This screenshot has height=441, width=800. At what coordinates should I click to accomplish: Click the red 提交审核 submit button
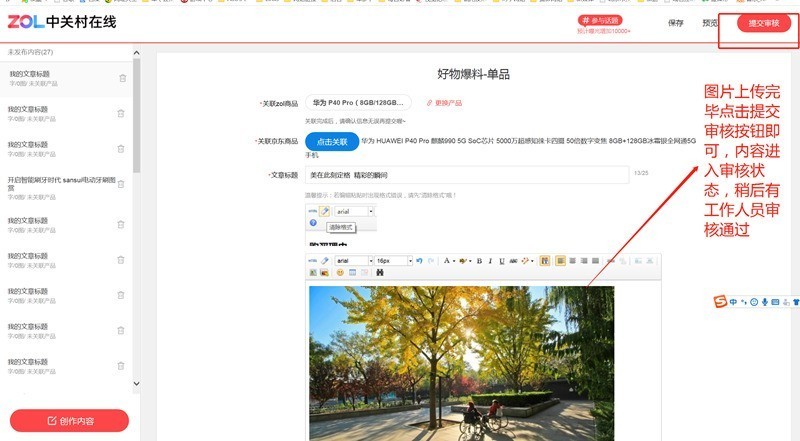pyautogui.click(x=764, y=23)
